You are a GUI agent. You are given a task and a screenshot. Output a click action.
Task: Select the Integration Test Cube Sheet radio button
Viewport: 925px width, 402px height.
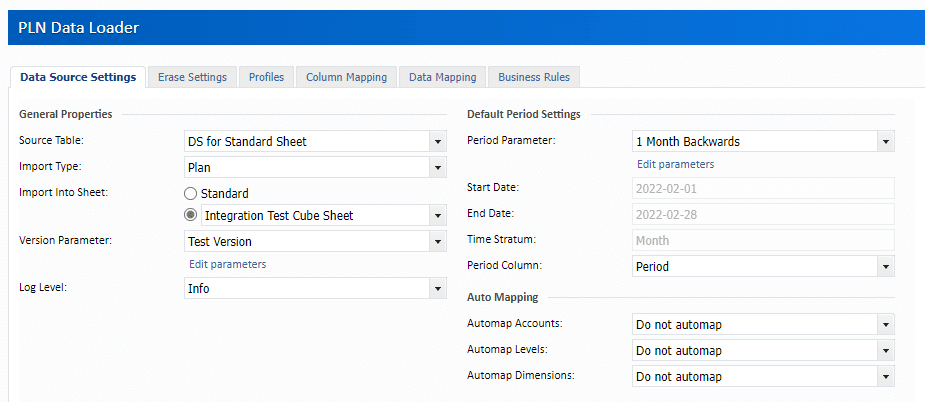191,215
